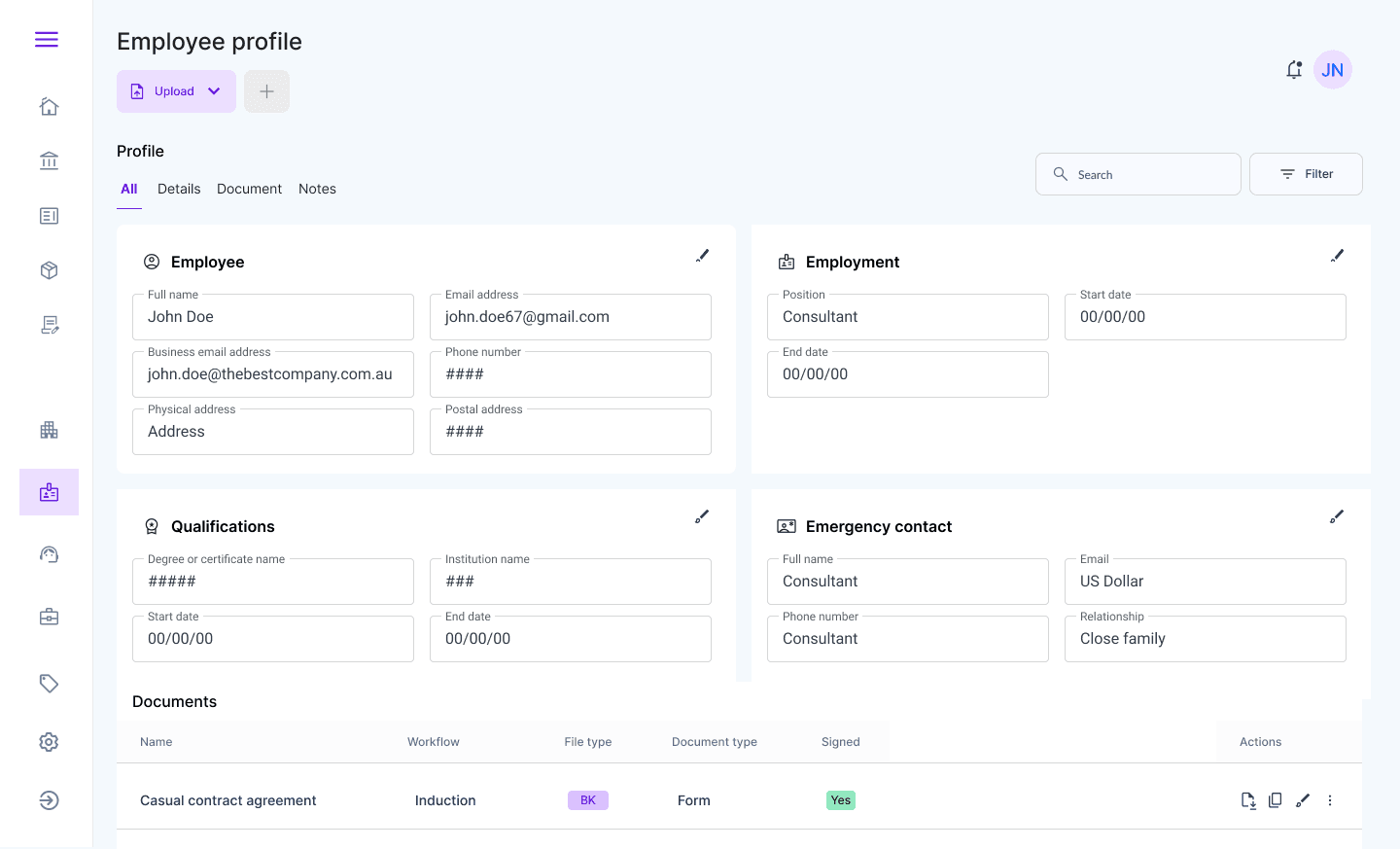Open the JN user avatar
1400x849 pixels.
[1333, 70]
